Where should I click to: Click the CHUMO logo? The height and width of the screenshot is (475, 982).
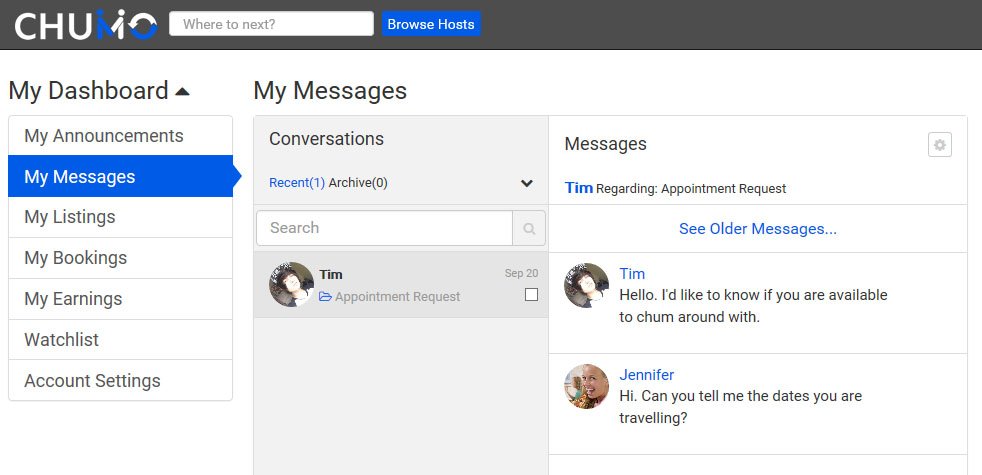tap(86, 24)
